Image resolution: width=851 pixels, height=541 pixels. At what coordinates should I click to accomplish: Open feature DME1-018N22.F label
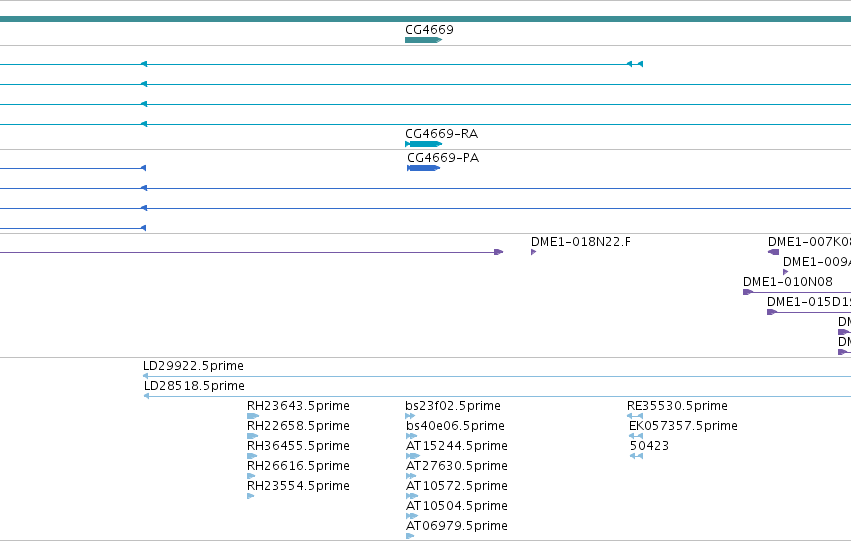click(x=581, y=241)
